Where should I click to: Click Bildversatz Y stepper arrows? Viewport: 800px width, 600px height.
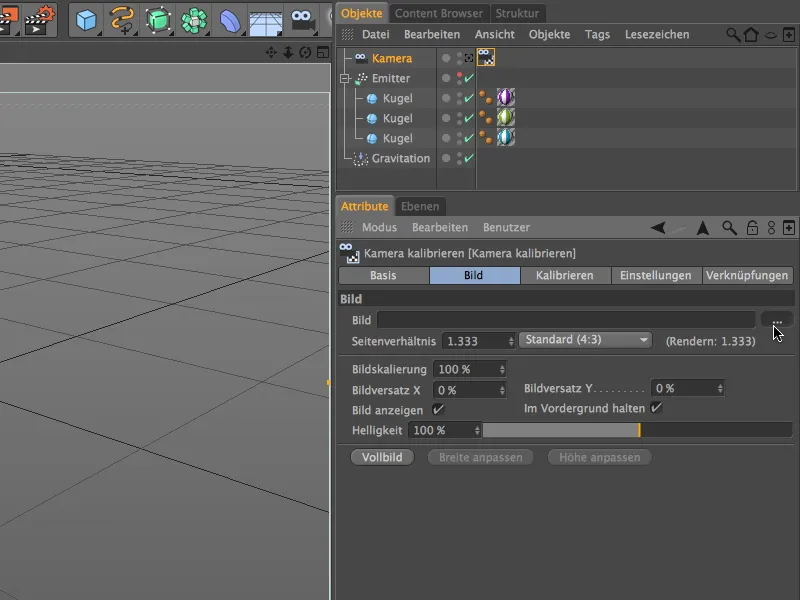coord(720,389)
